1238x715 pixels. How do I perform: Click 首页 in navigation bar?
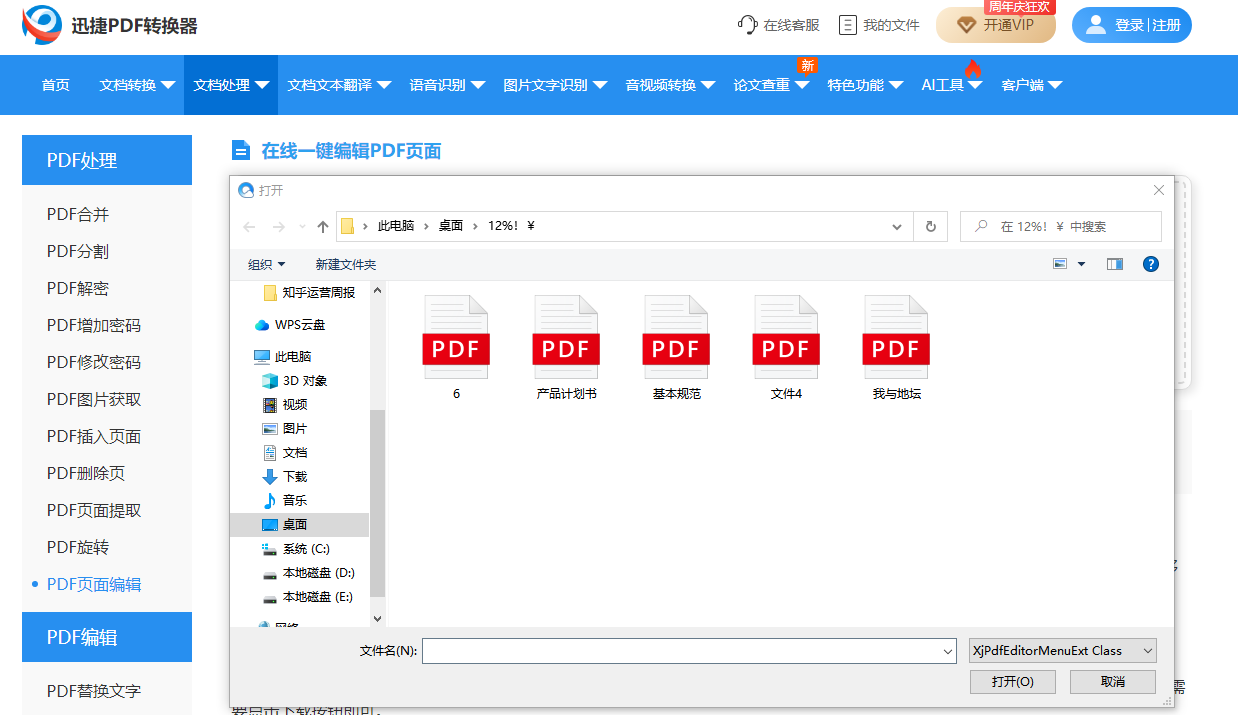56,85
